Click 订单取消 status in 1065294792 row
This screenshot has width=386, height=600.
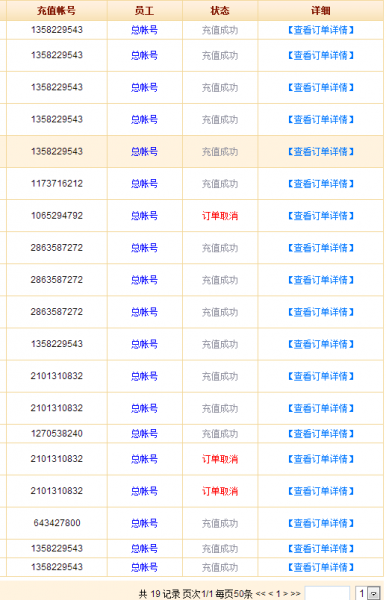point(220,216)
